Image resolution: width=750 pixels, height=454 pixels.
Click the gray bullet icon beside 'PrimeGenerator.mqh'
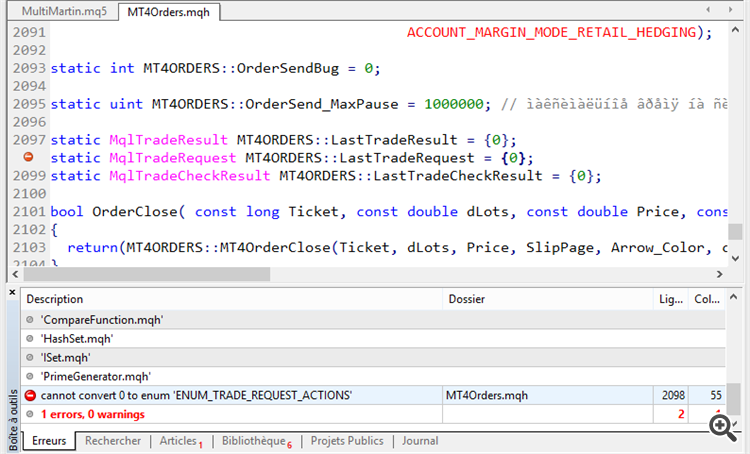click(x=30, y=376)
